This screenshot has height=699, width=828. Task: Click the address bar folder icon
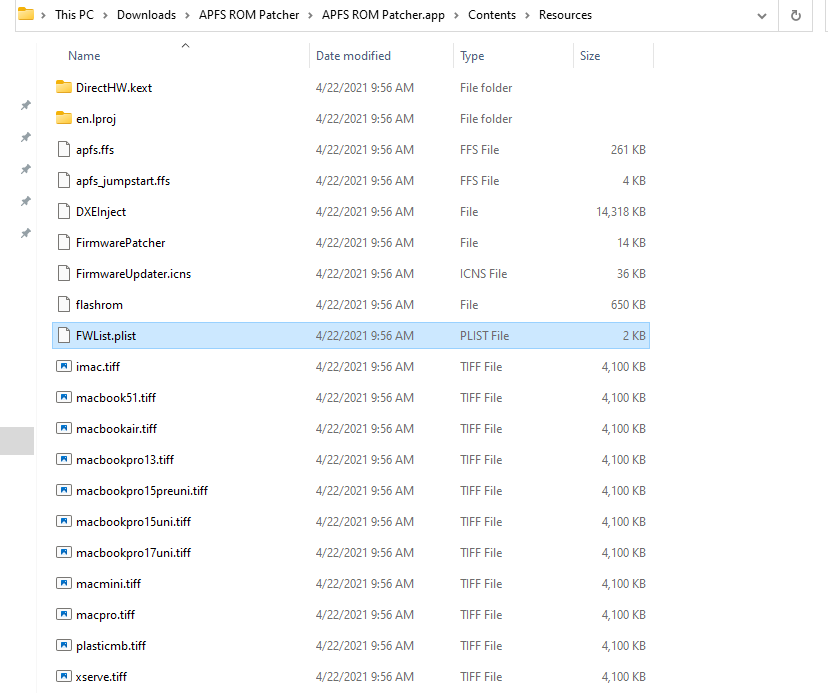26,14
